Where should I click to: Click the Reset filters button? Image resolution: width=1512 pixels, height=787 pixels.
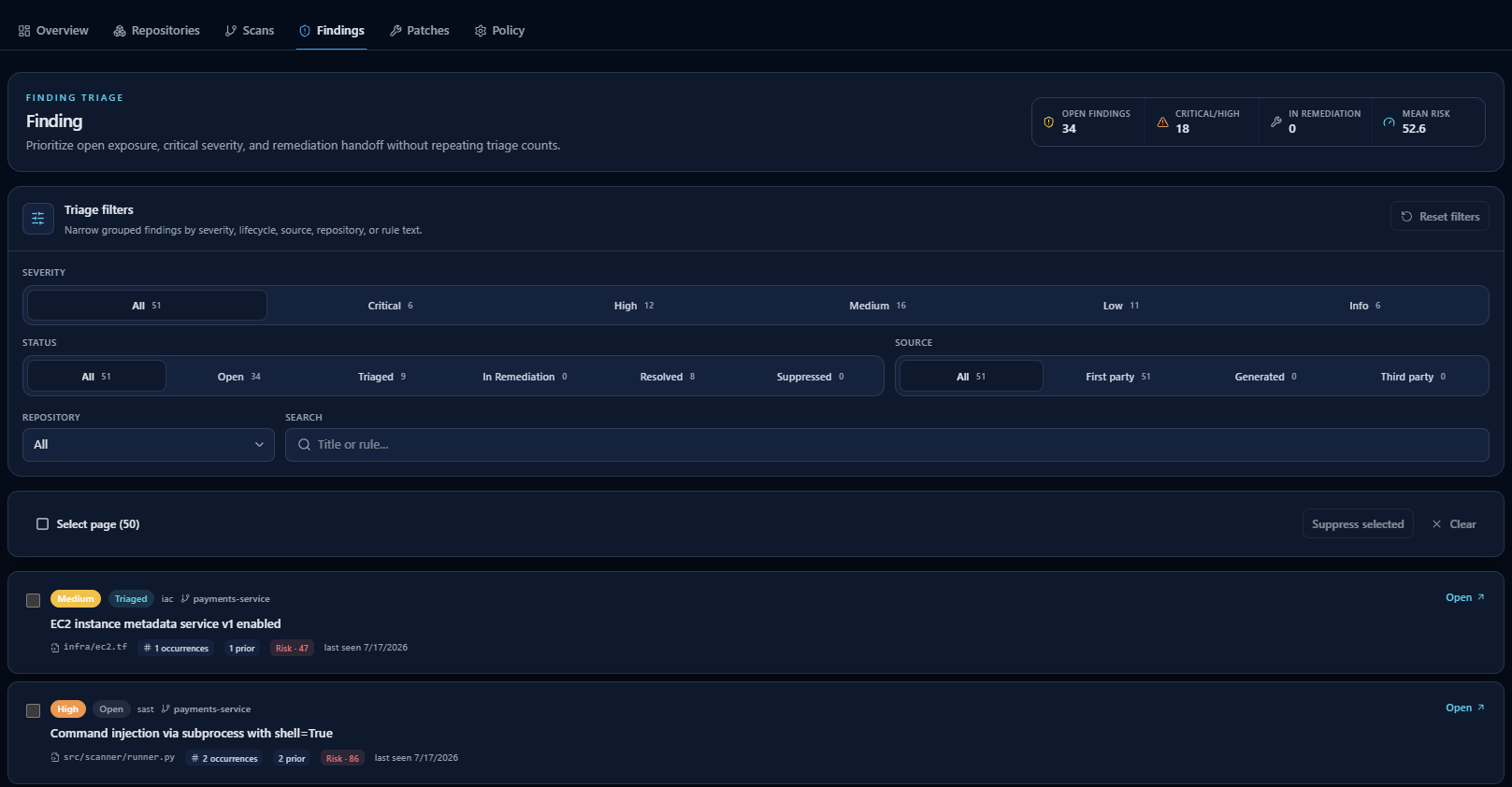click(x=1440, y=217)
